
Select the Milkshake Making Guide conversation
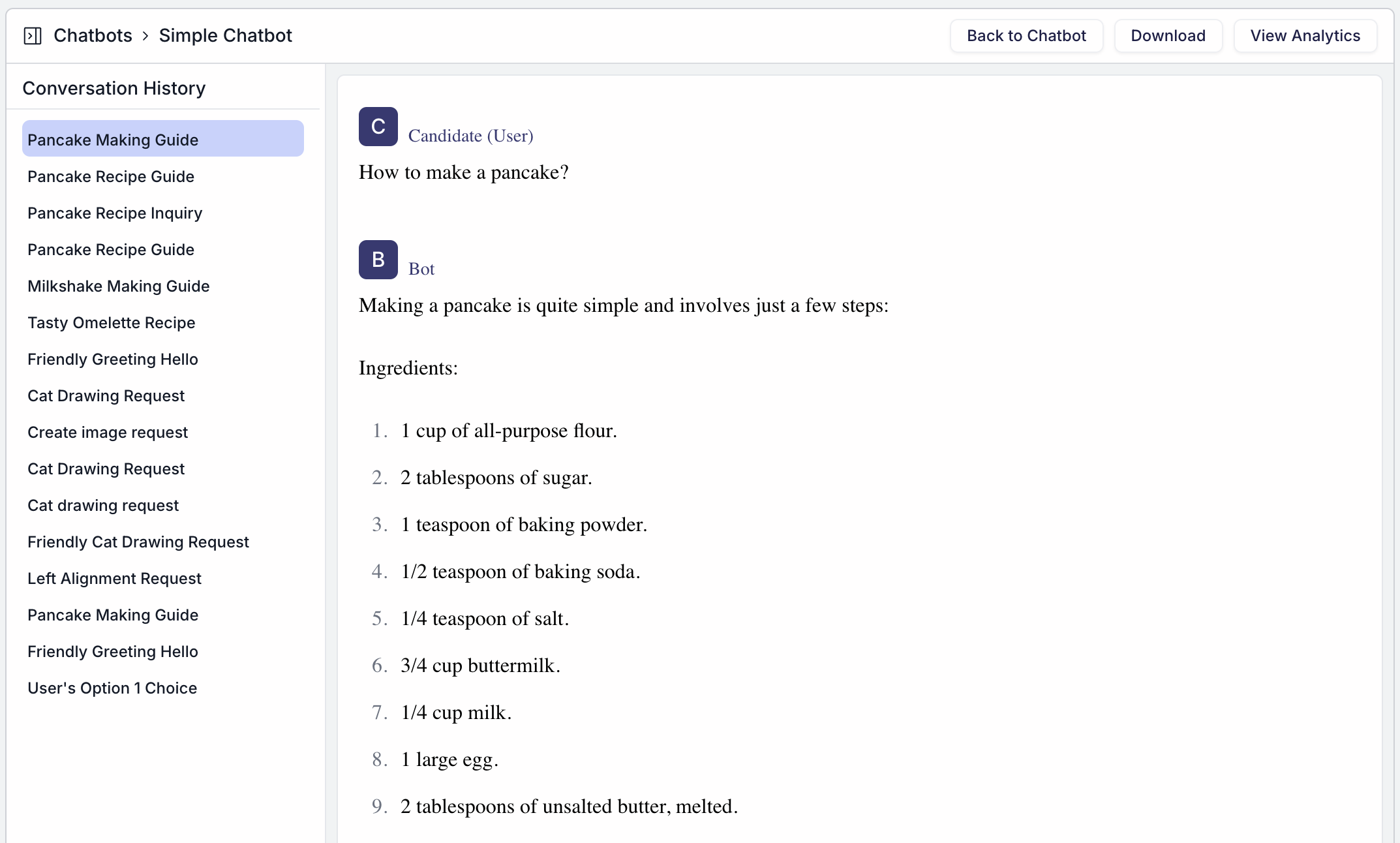pyautogui.click(x=118, y=286)
